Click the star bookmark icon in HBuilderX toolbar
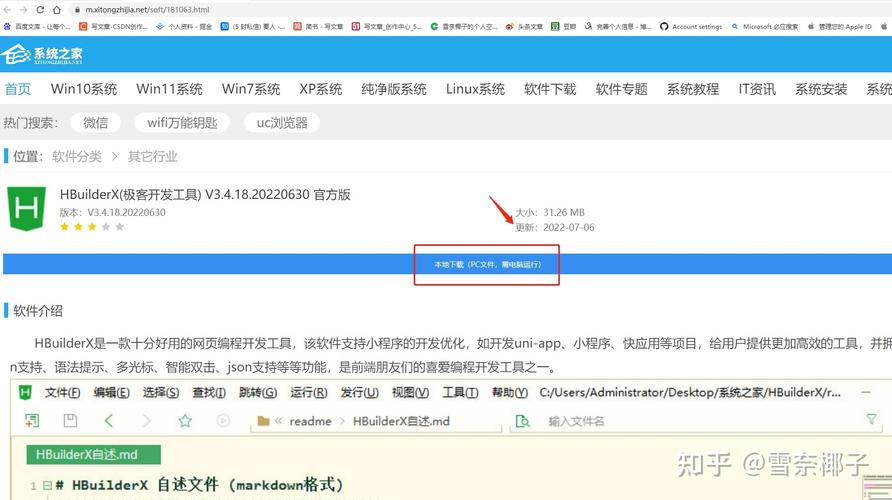 pyautogui.click(x=185, y=421)
